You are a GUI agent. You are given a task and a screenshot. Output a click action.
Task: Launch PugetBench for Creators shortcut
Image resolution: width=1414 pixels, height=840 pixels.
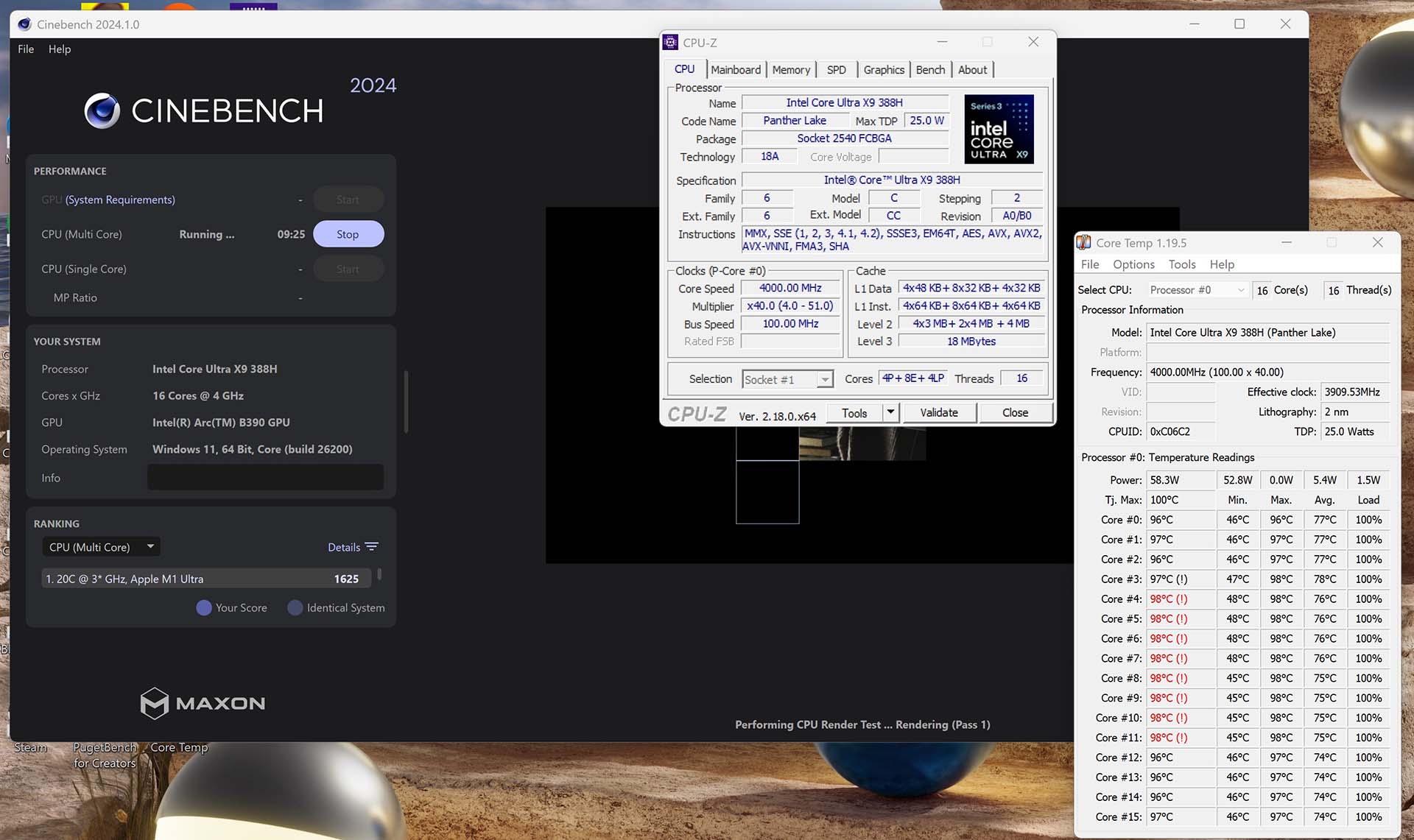pos(104,755)
